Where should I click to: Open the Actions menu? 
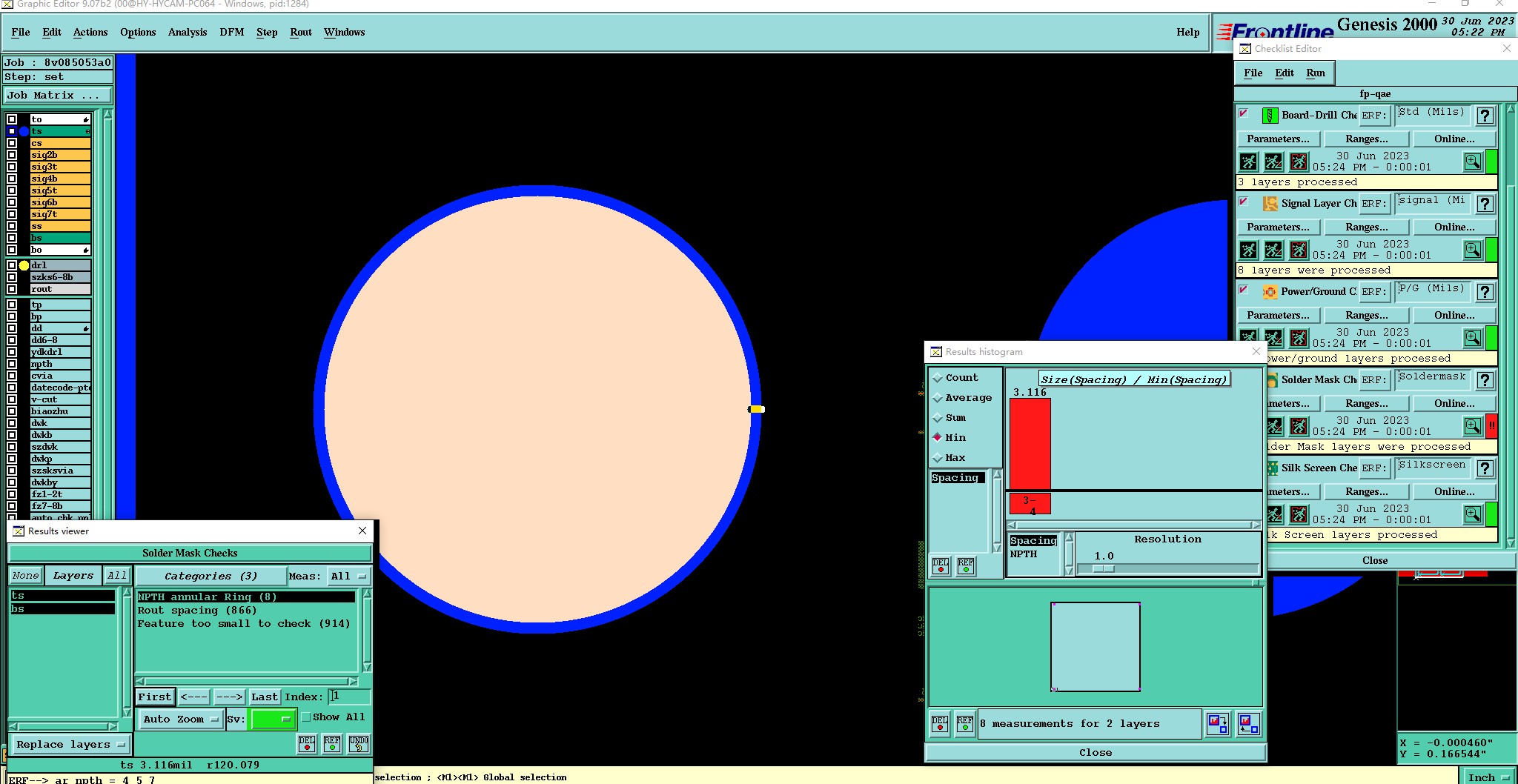(90, 33)
